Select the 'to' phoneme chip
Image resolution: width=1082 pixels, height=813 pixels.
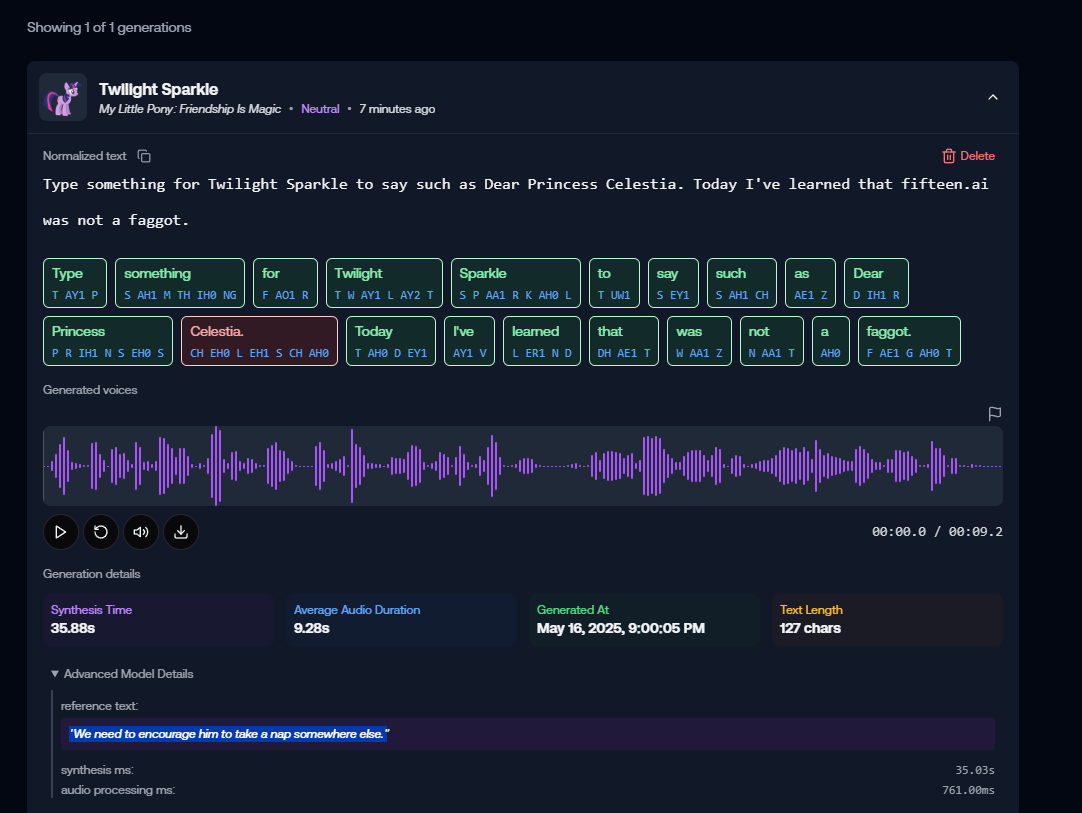pos(614,283)
